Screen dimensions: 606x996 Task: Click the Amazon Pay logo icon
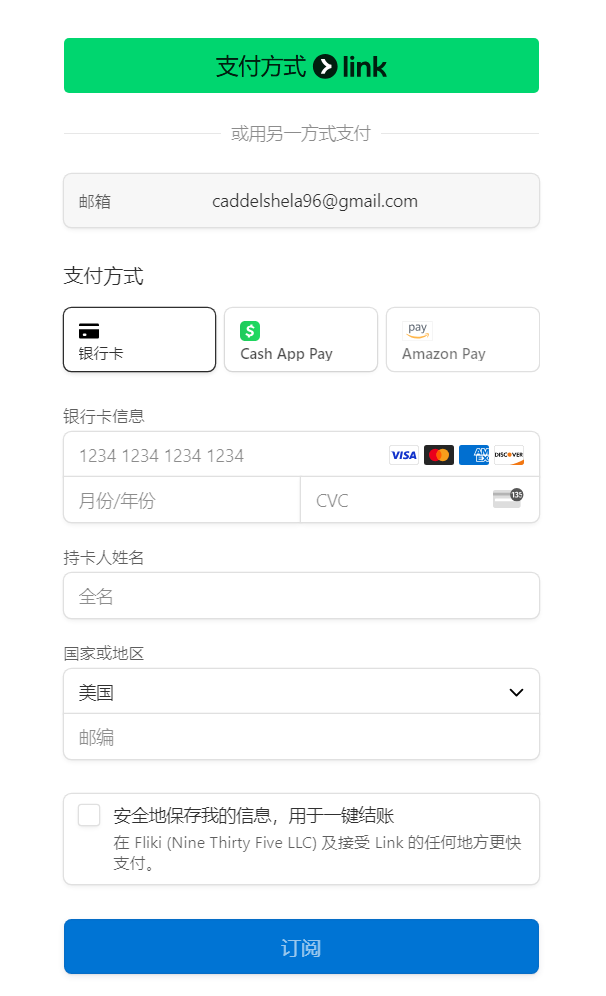pyautogui.click(x=417, y=330)
